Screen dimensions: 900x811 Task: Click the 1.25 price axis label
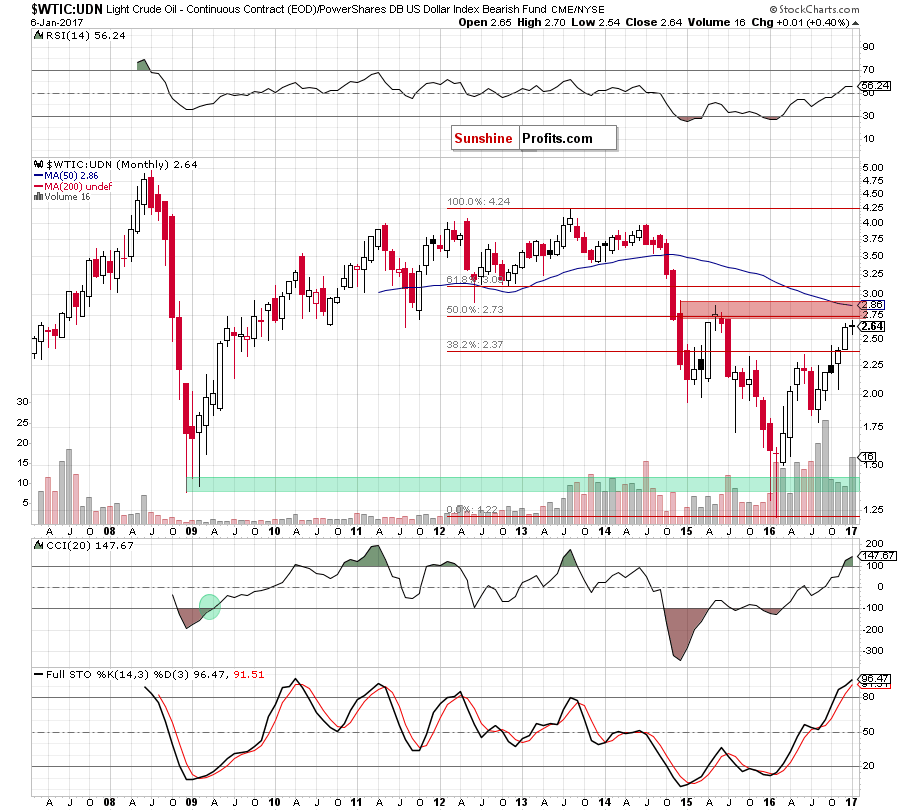click(x=873, y=510)
